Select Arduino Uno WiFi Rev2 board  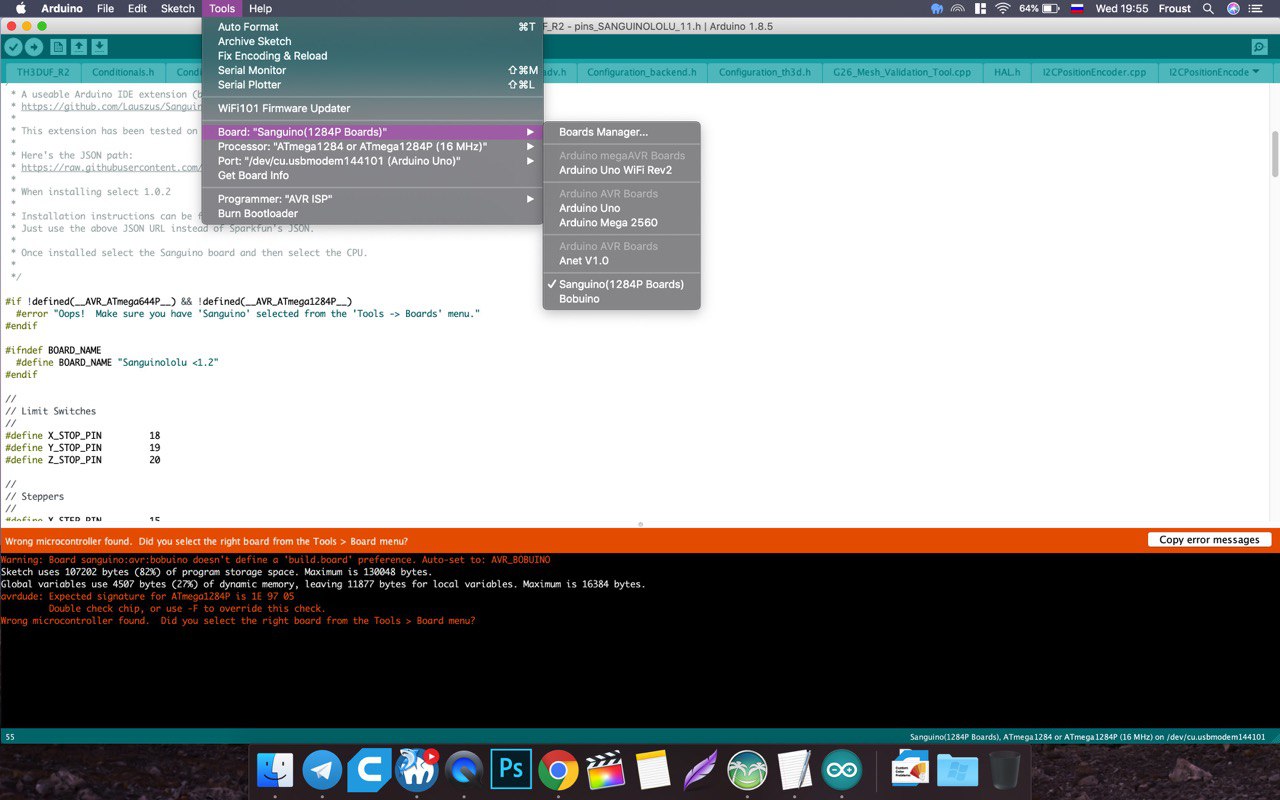coord(621,170)
